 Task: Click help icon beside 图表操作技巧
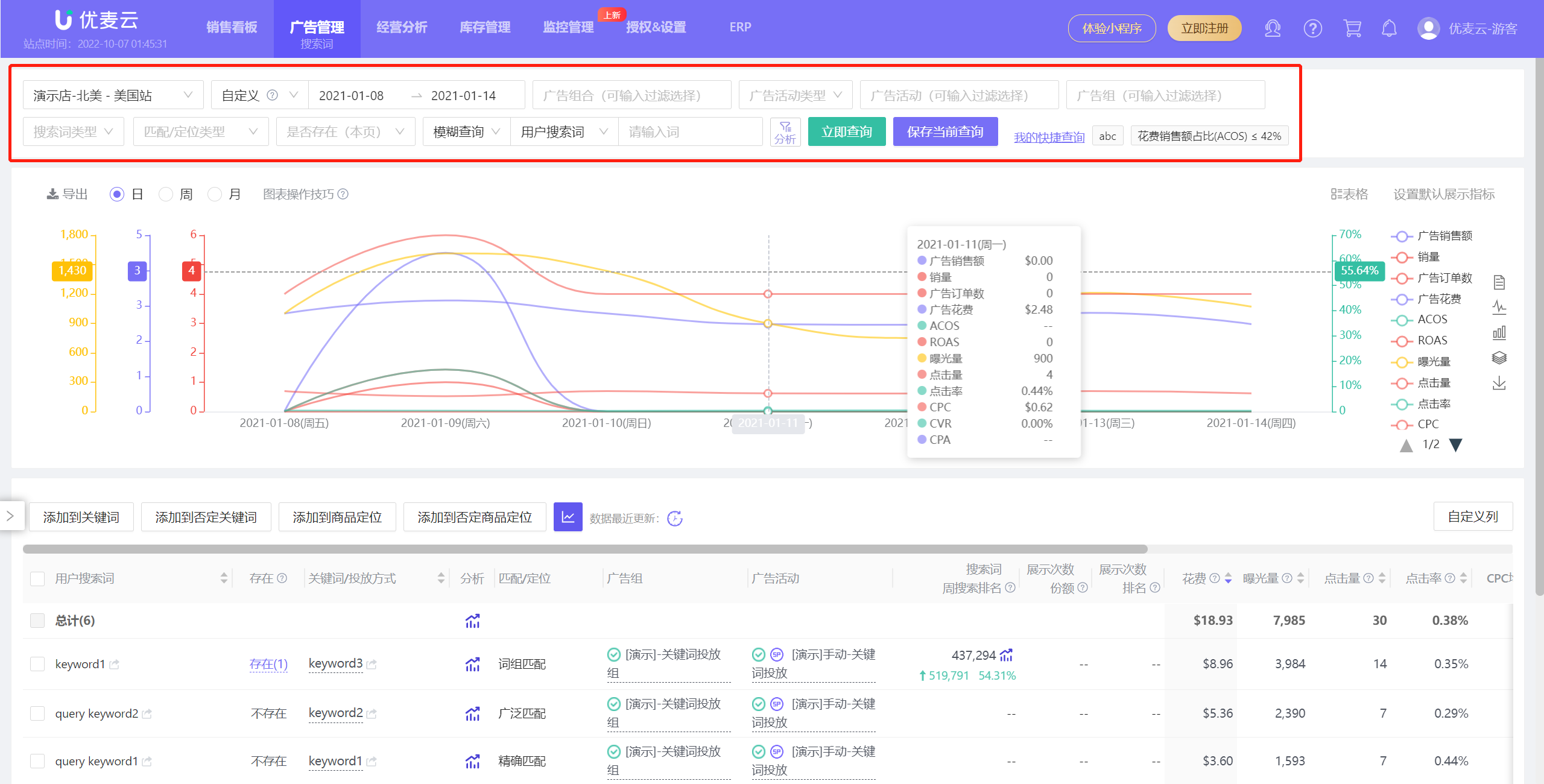coord(343,194)
